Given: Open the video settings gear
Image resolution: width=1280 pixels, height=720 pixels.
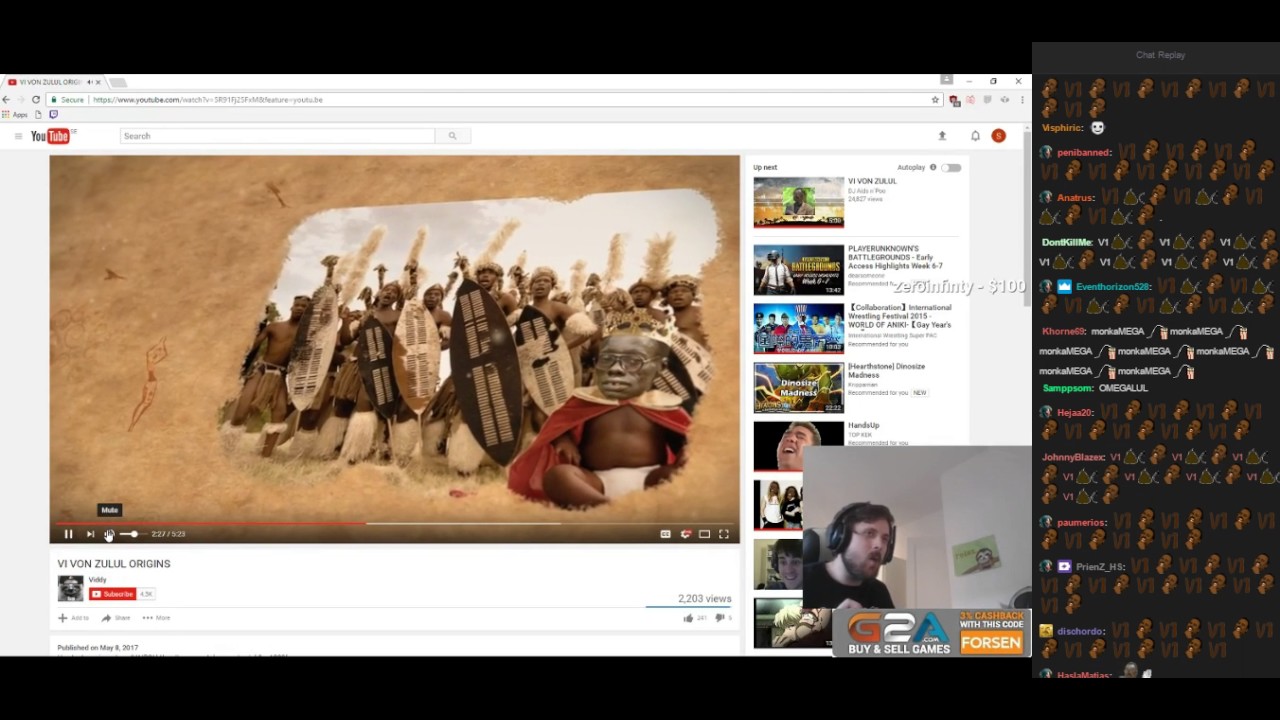Looking at the screenshot, I should (x=685, y=534).
